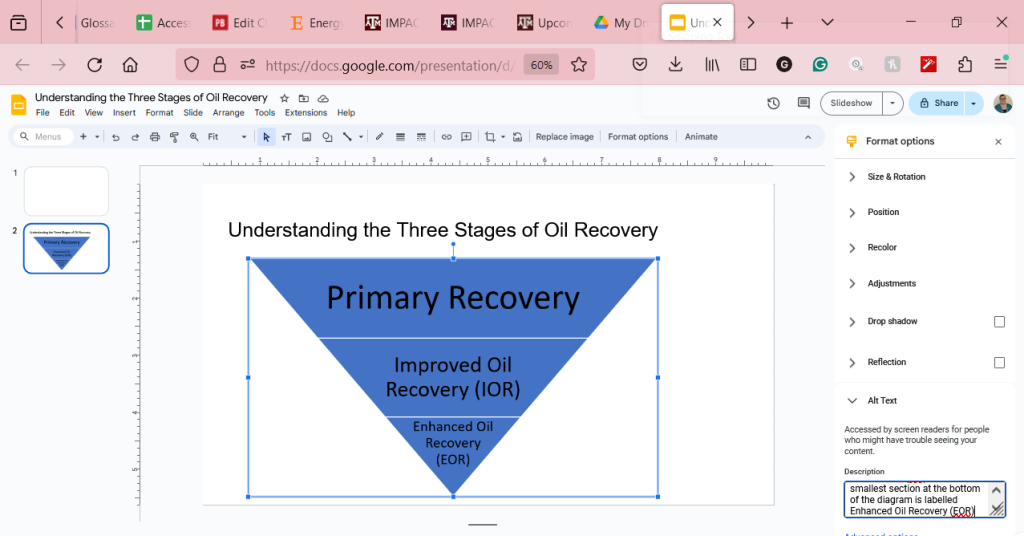Star the presentation title

tap(284, 99)
